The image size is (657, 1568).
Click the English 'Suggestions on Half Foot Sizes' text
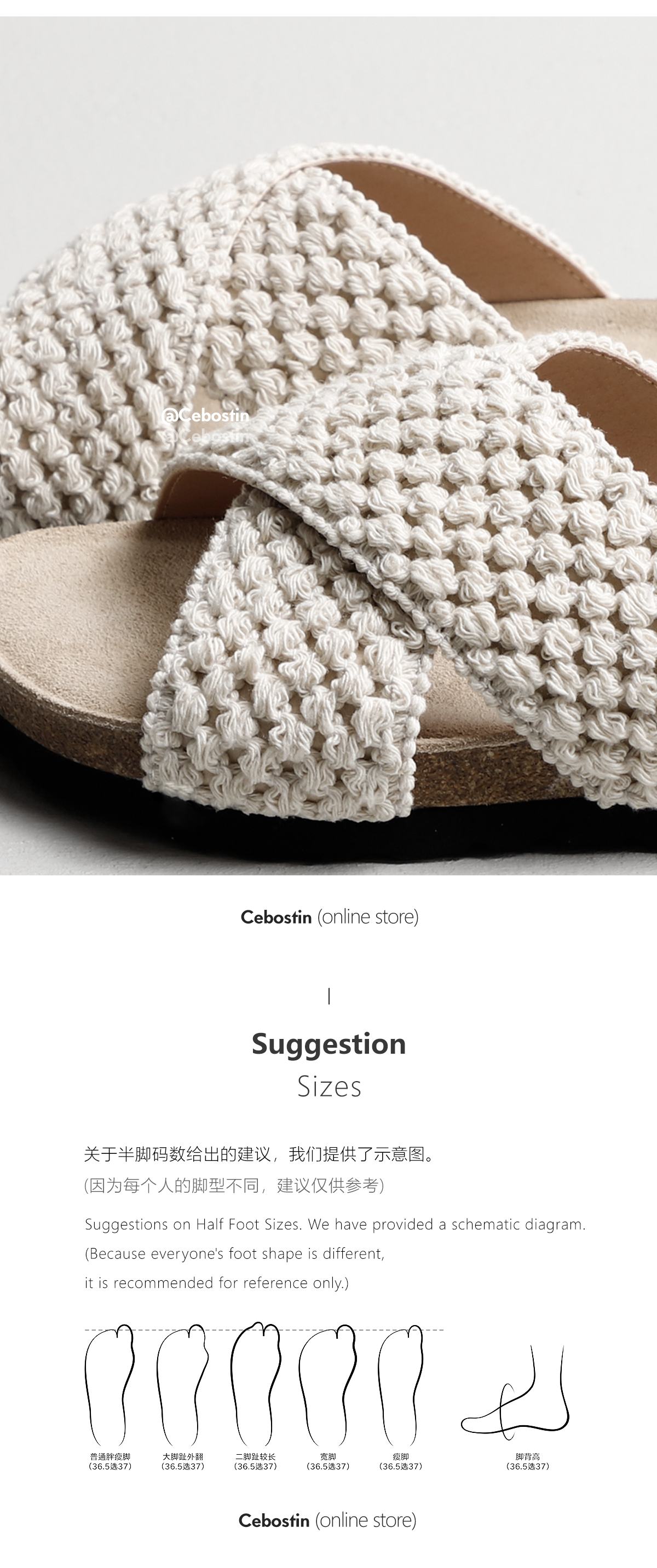[335, 1225]
